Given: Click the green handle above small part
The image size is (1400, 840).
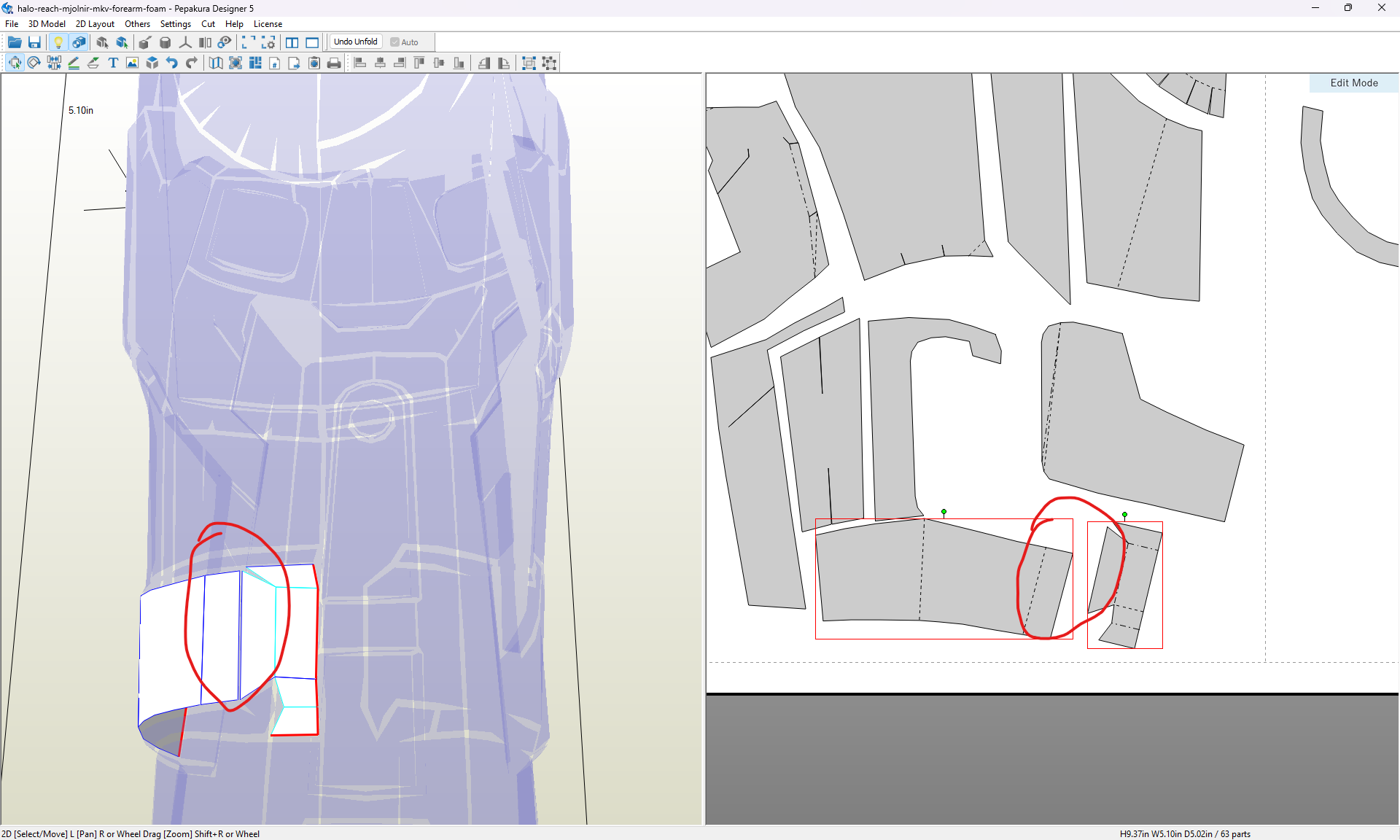Looking at the screenshot, I should point(1124,515).
